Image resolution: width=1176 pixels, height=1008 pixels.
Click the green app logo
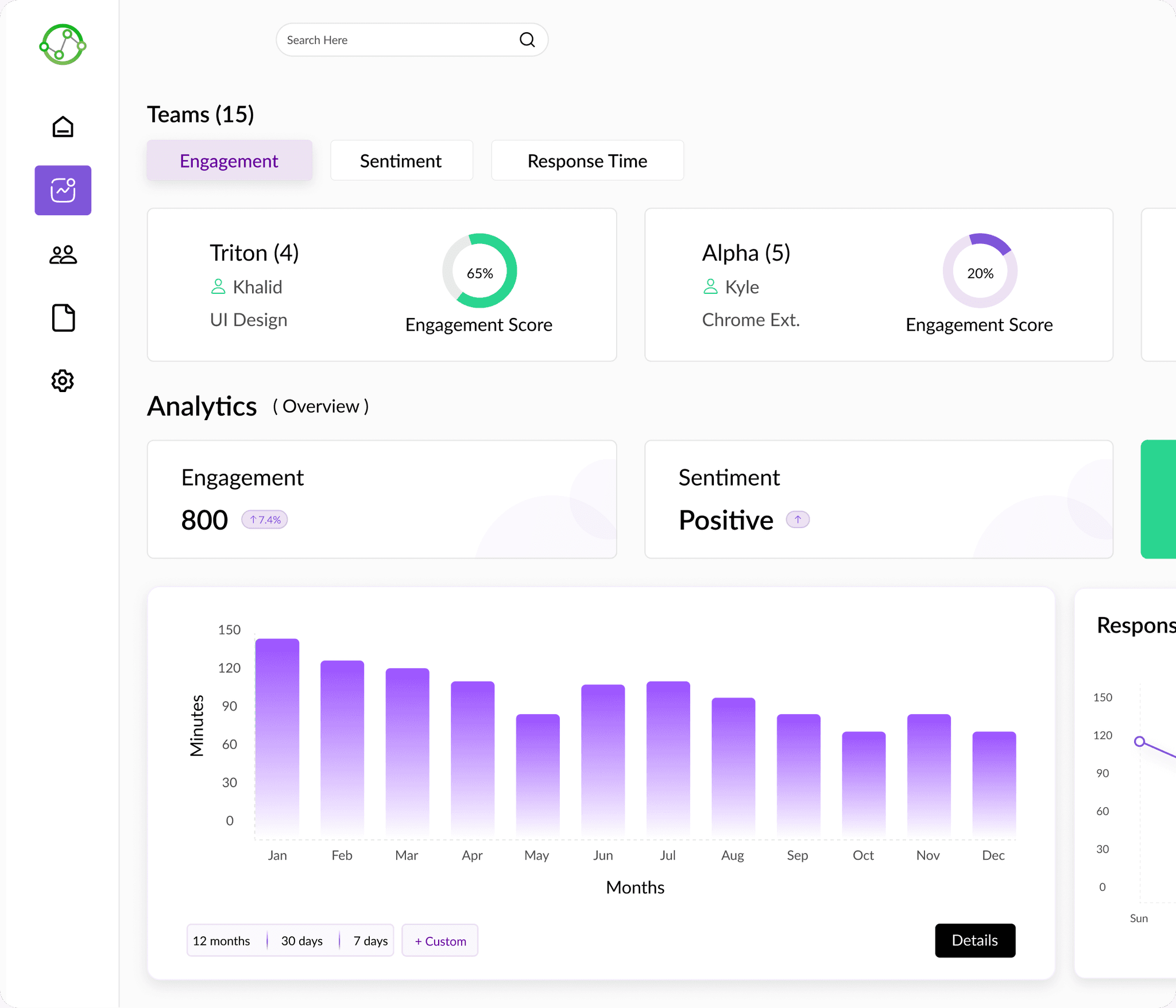[x=63, y=44]
